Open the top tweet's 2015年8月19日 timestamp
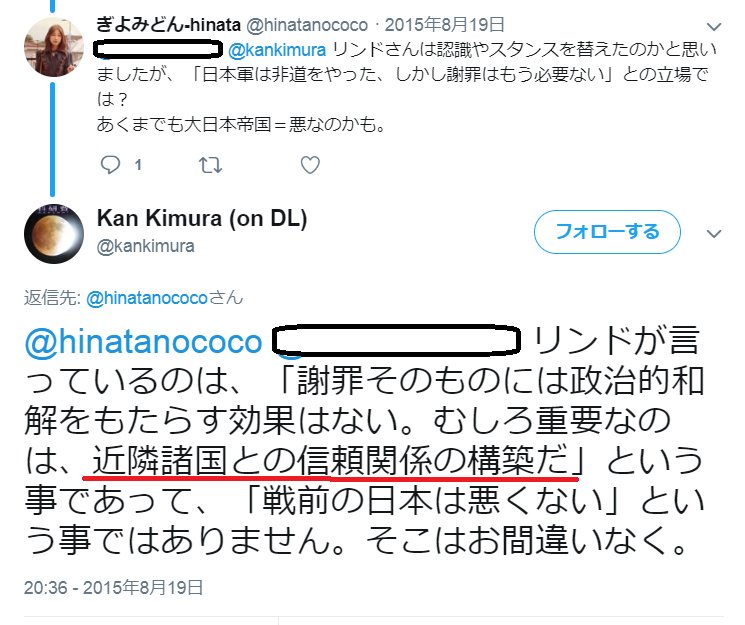745x625 pixels. click(x=444, y=25)
